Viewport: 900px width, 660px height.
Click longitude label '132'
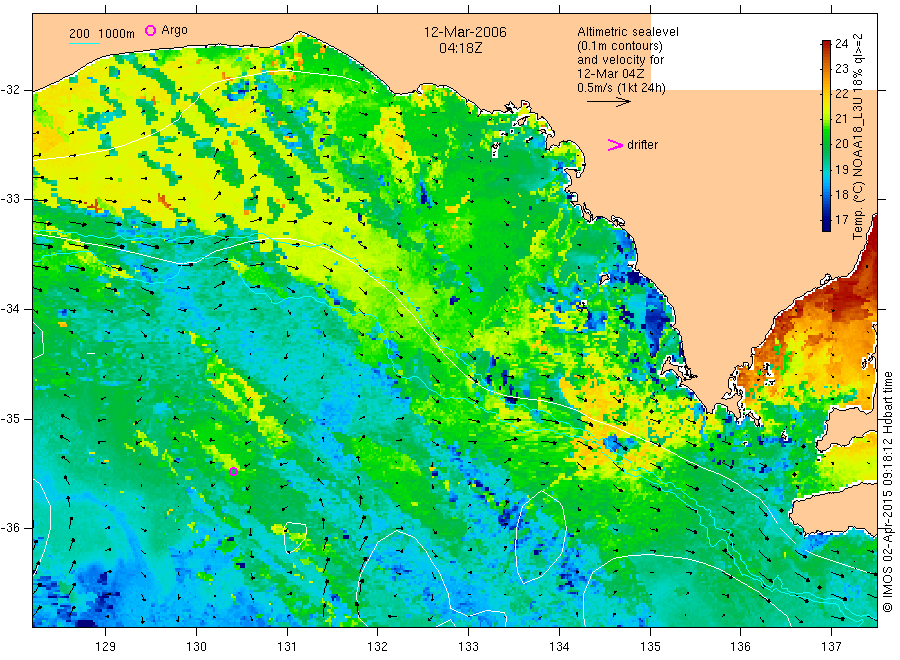[x=378, y=647]
